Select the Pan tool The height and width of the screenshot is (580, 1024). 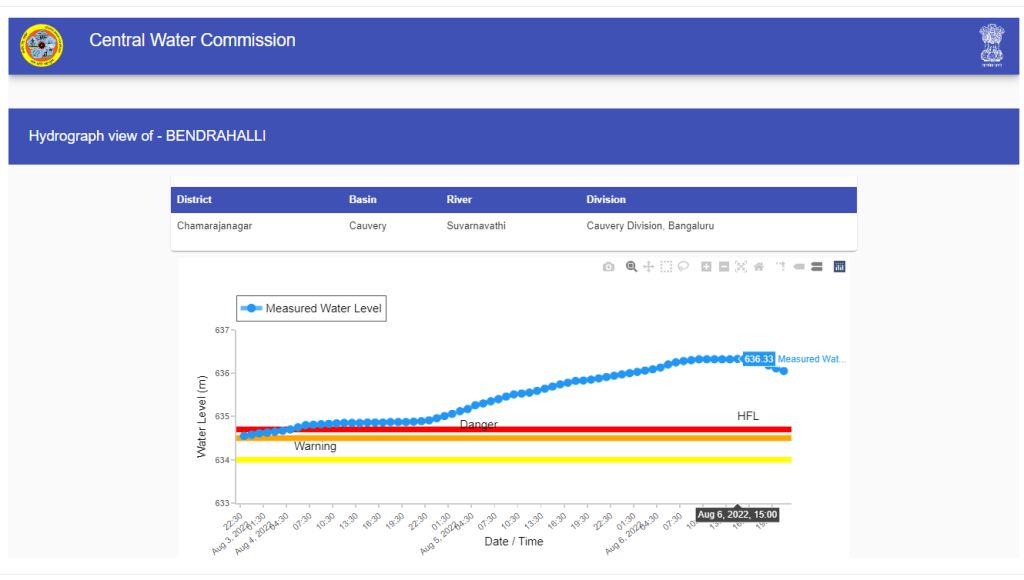[648, 267]
